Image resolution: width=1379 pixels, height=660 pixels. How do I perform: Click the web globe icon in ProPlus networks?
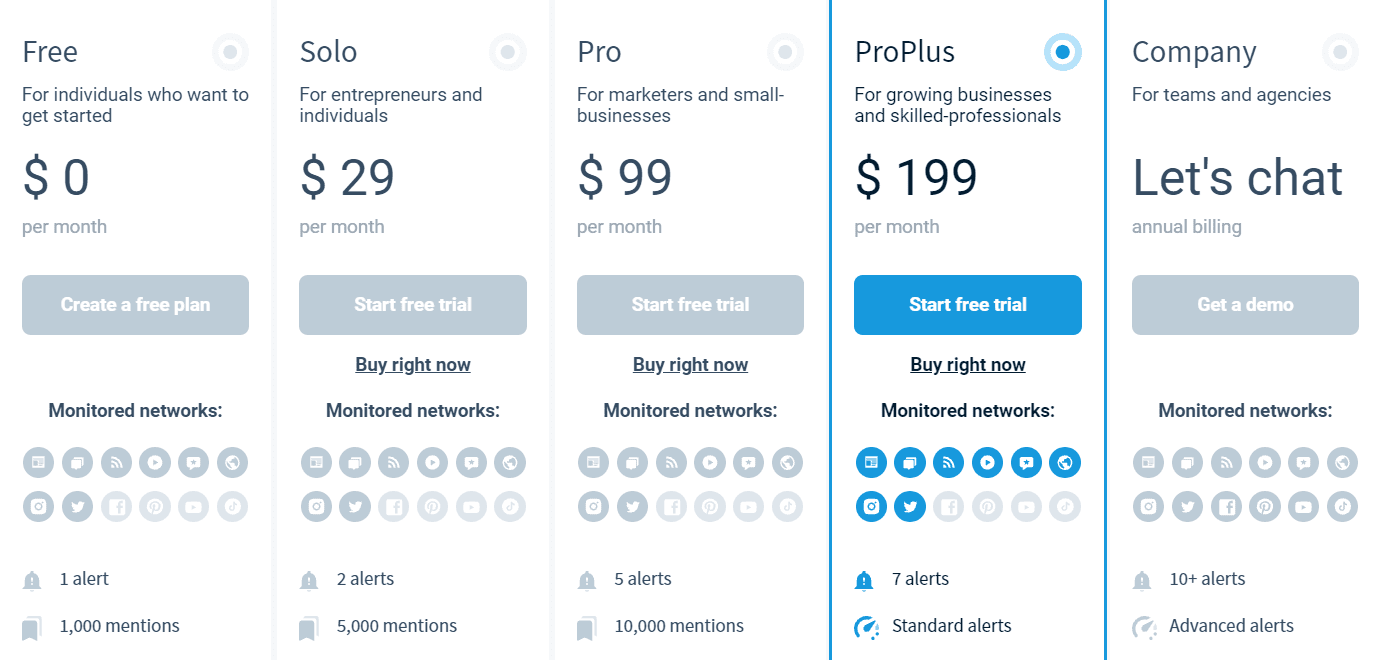pyautogui.click(x=1065, y=462)
